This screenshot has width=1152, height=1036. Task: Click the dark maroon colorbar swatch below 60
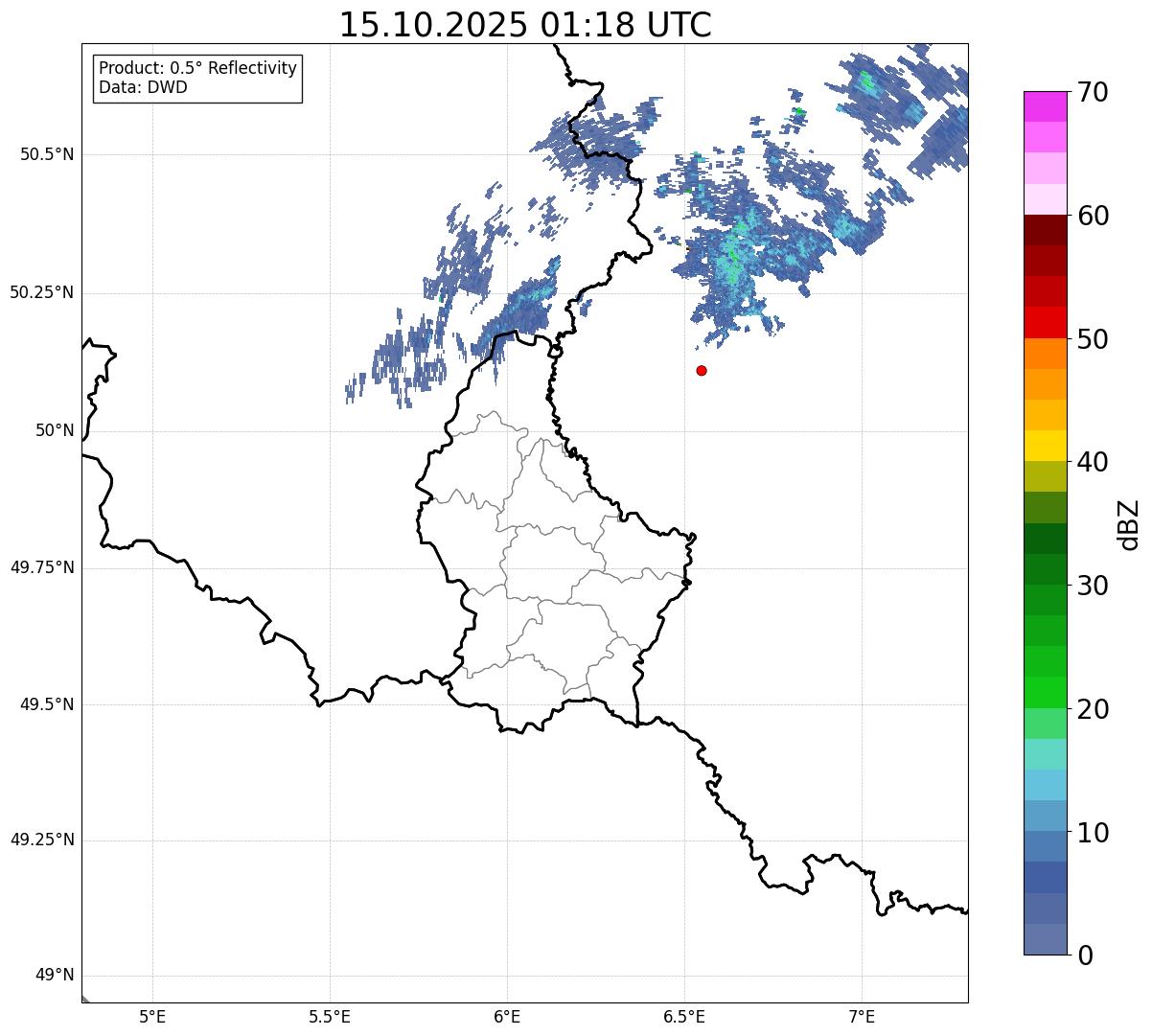pyautogui.click(x=1045, y=230)
